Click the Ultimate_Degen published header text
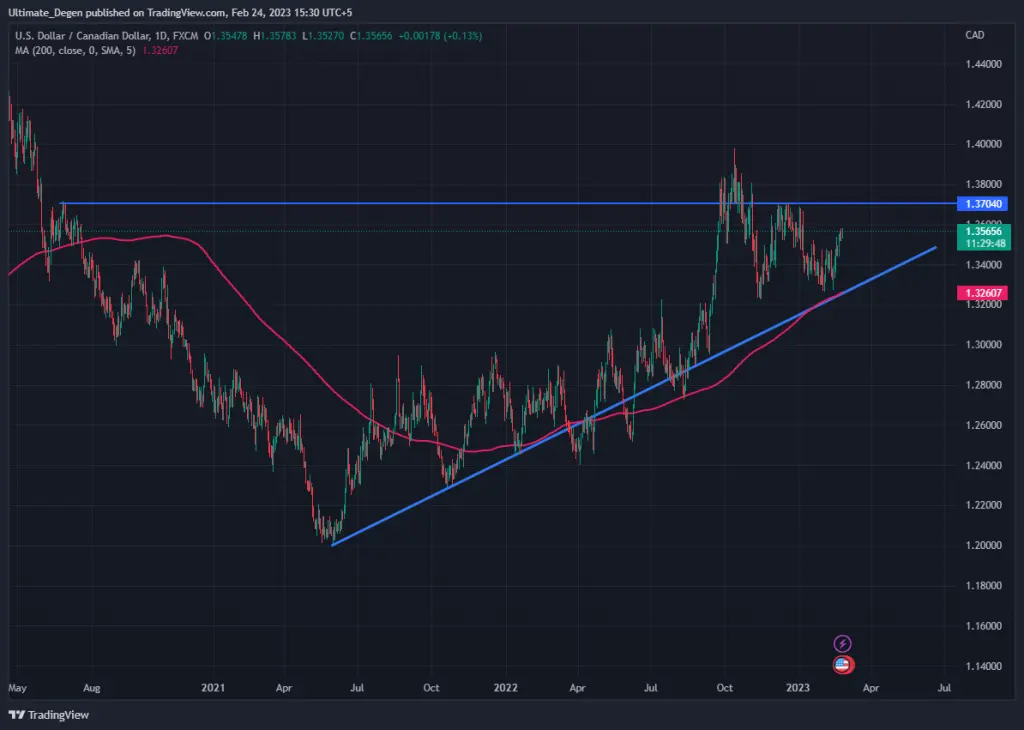This screenshot has width=1024, height=730. click(x=180, y=12)
